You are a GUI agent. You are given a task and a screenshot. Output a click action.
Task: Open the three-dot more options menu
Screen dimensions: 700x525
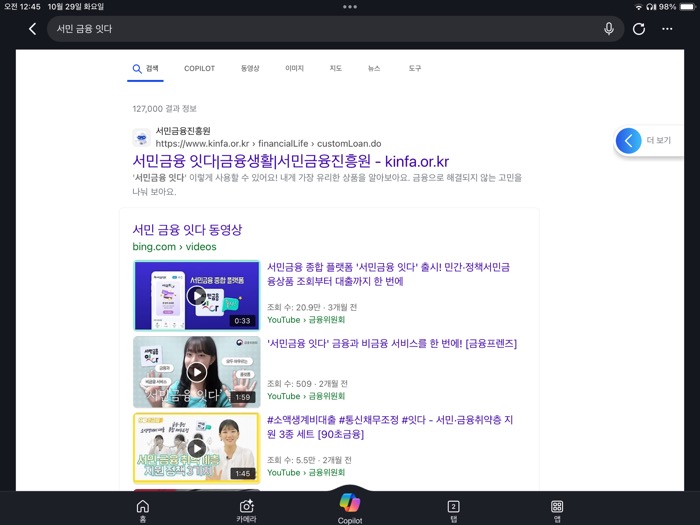[667, 29]
